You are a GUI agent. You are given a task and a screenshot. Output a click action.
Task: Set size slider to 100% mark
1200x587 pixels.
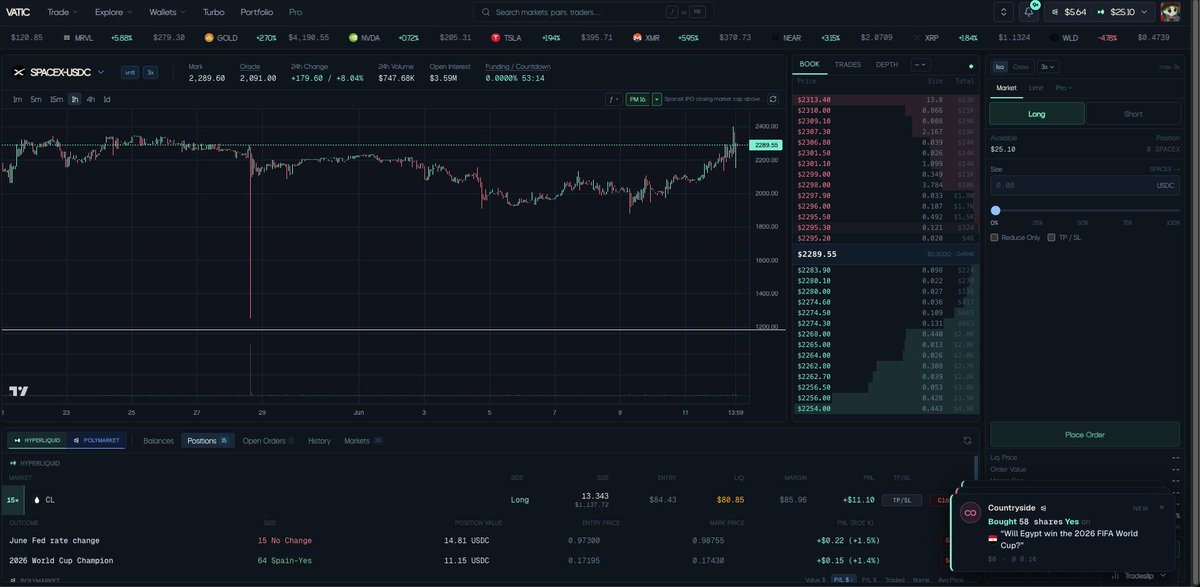click(1174, 222)
